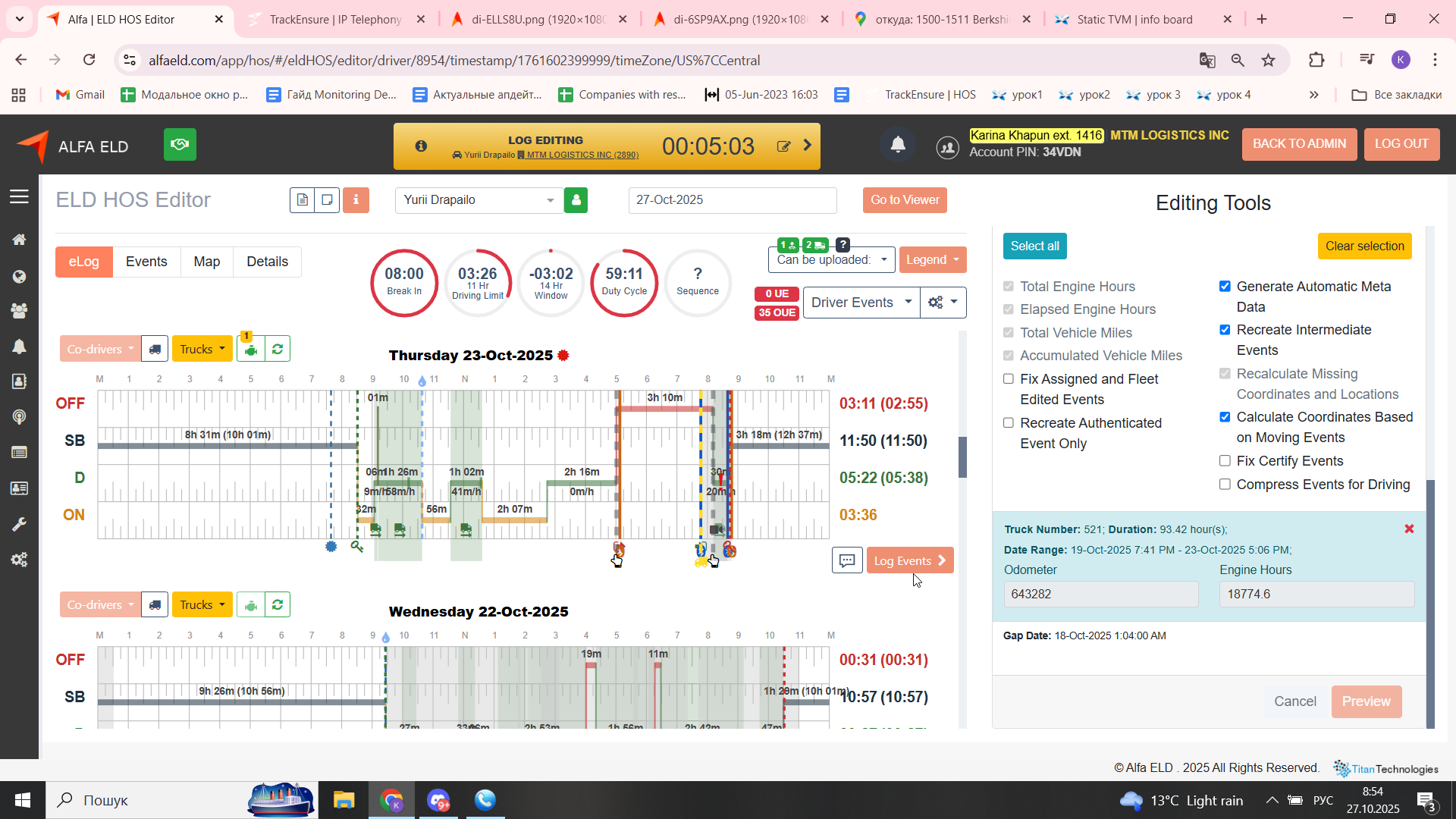Screen dimensions: 1456x819
Task: Click the Select all button
Action: point(1034,246)
